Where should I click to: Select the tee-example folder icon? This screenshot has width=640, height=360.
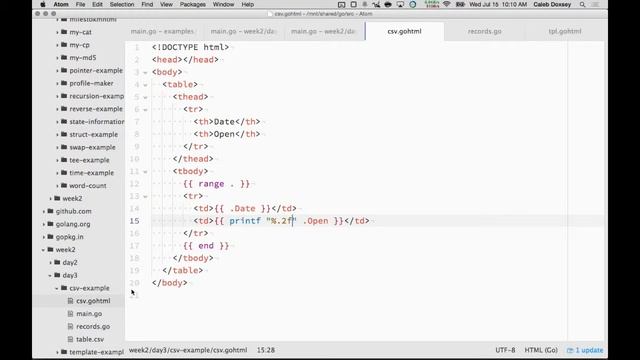[64, 160]
